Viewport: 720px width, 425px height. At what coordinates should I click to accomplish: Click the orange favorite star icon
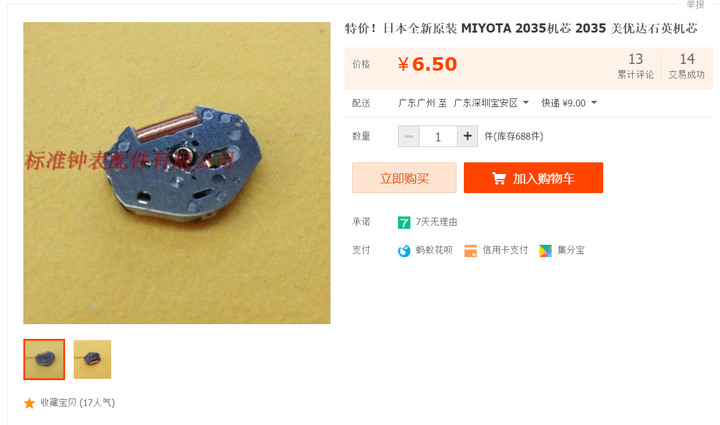pyautogui.click(x=29, y=403)
